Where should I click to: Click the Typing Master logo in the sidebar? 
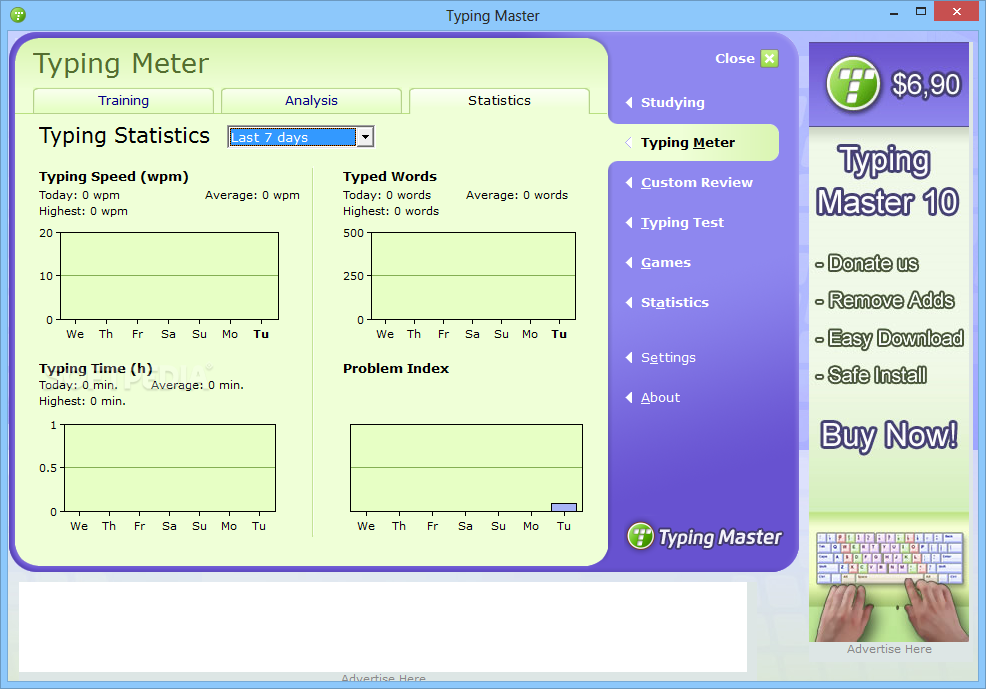point(704,536)
